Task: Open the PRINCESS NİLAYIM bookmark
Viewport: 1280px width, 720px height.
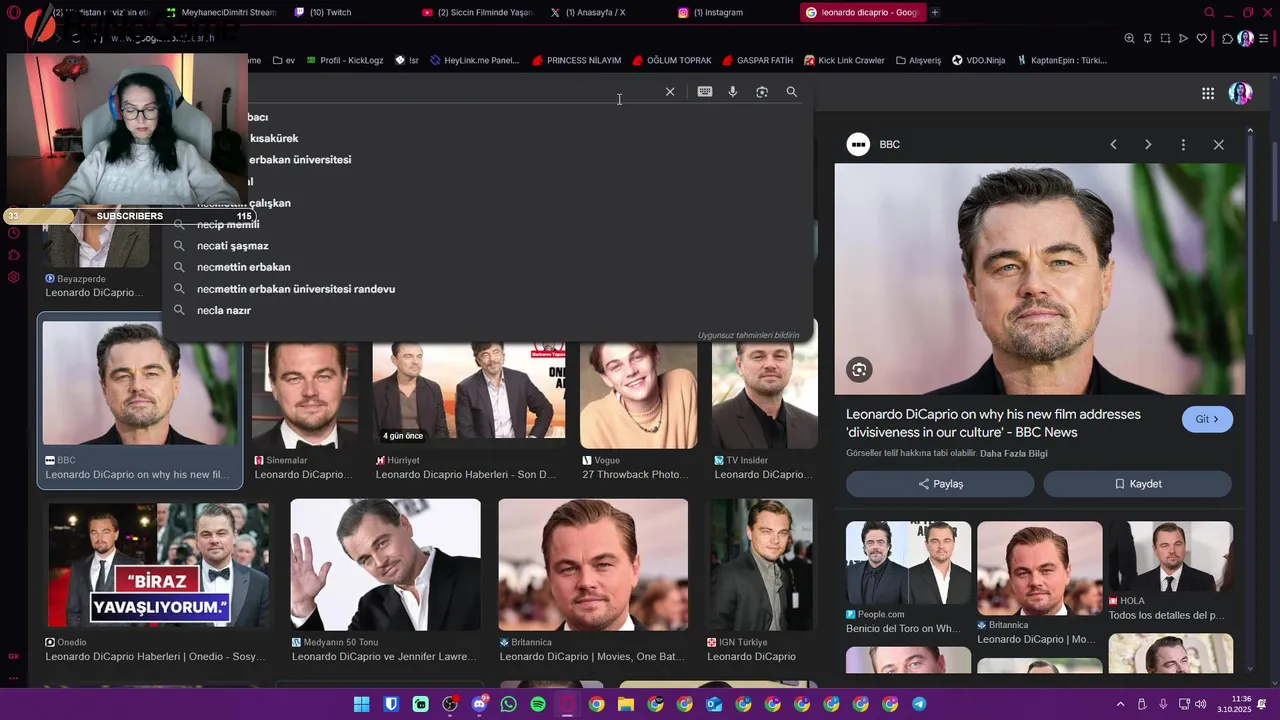Action: pyautogui.click(x=577, y=60)
